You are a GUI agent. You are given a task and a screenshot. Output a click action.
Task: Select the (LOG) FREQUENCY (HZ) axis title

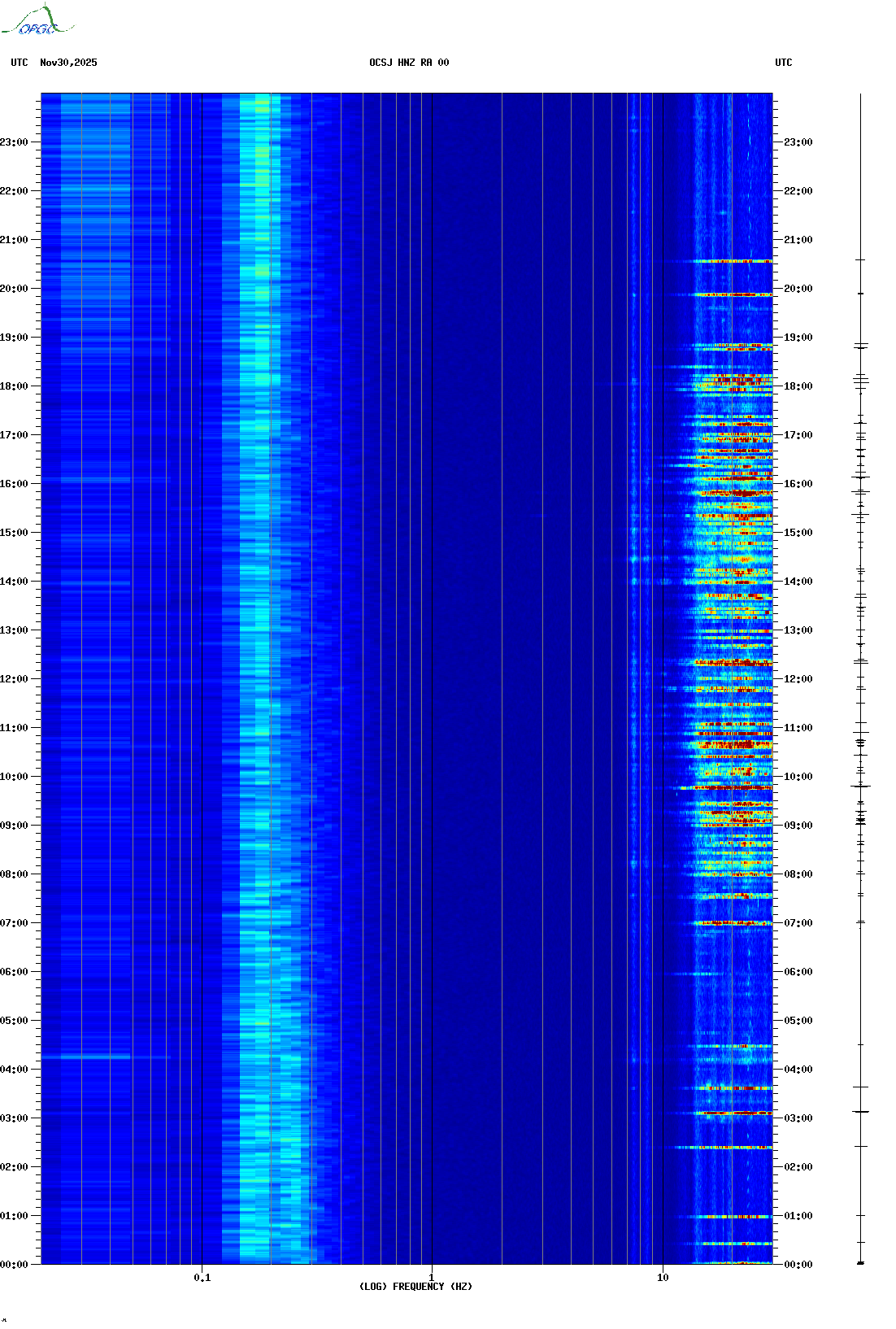point(415,1287)
